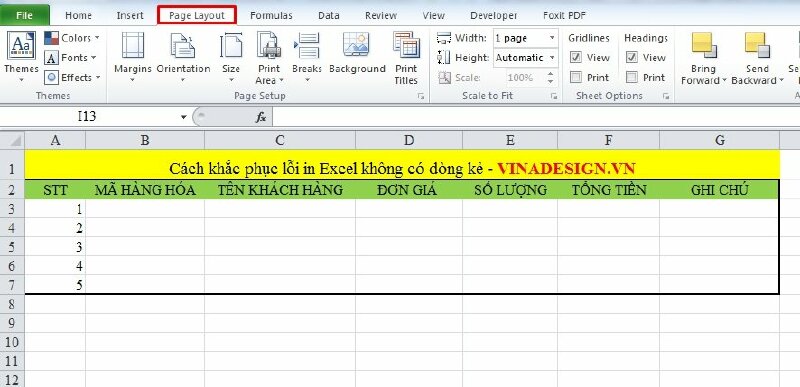
Task: Click the Name Box showing I13
Action: coord(87,117)
